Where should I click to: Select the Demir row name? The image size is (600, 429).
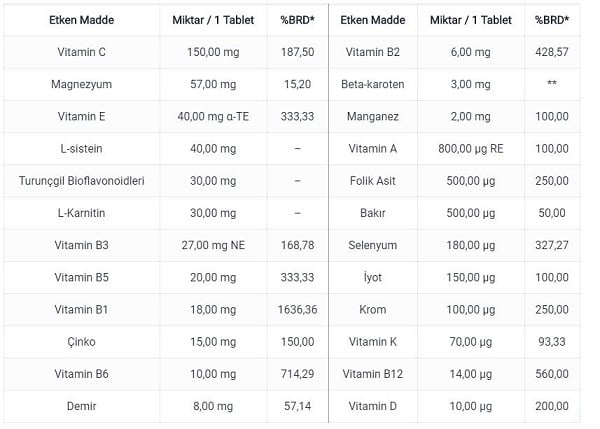click(x=82, y=406)
